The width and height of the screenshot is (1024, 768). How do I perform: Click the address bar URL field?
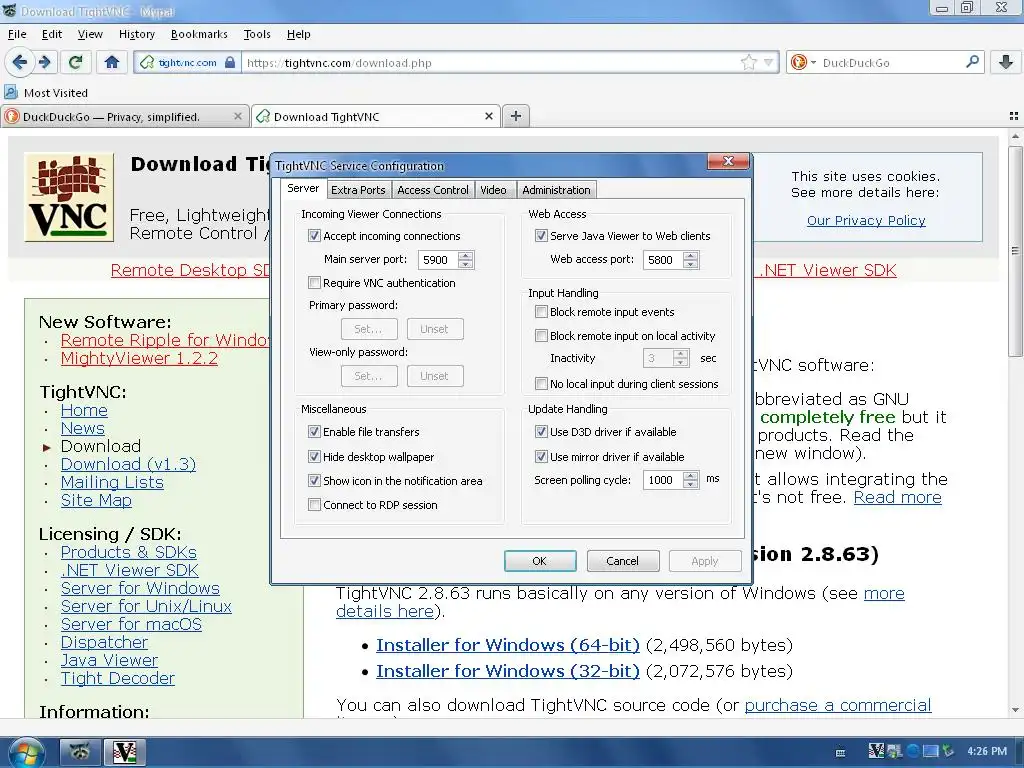tap(490, 63)
